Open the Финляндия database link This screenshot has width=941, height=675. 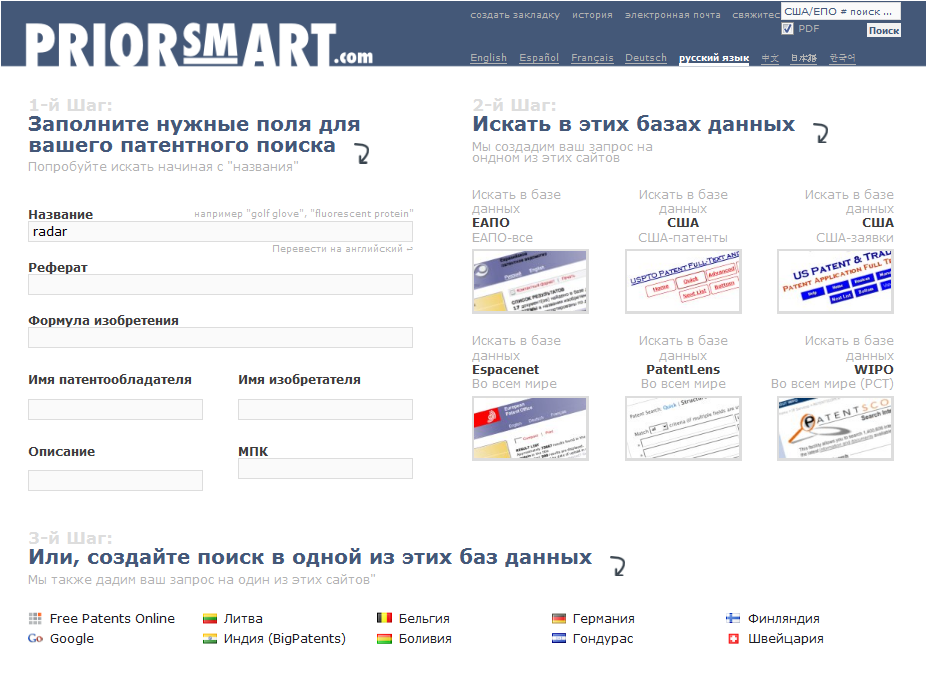coord(784,619)
